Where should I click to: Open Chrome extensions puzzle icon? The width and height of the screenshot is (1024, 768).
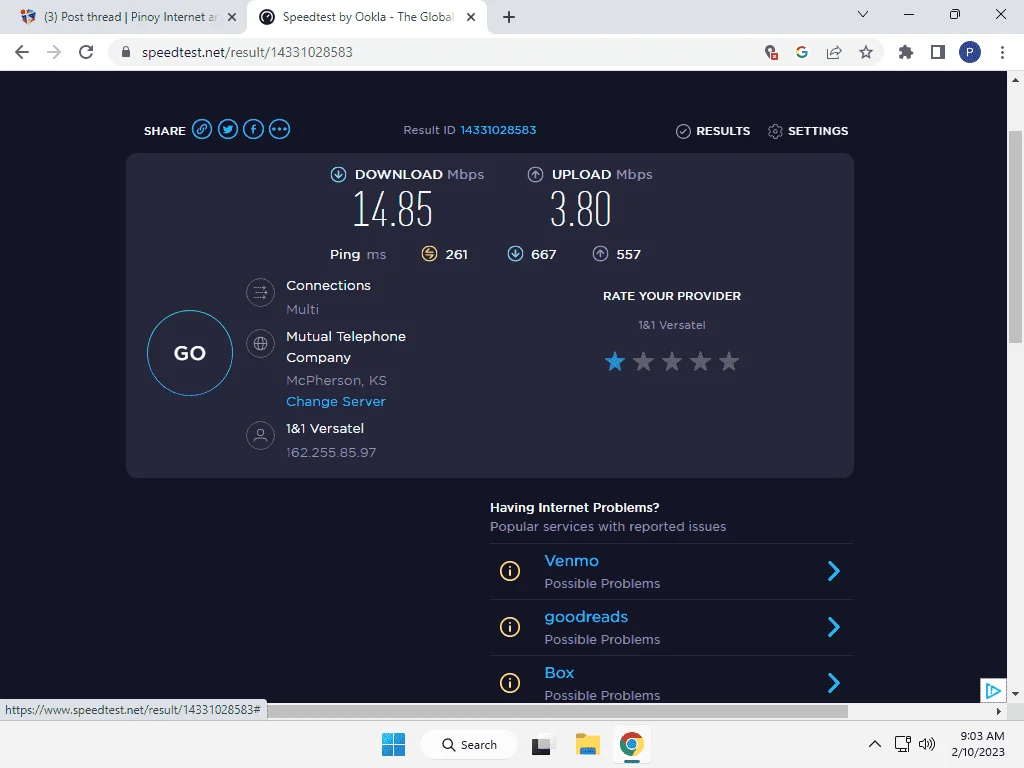[906, 52]
